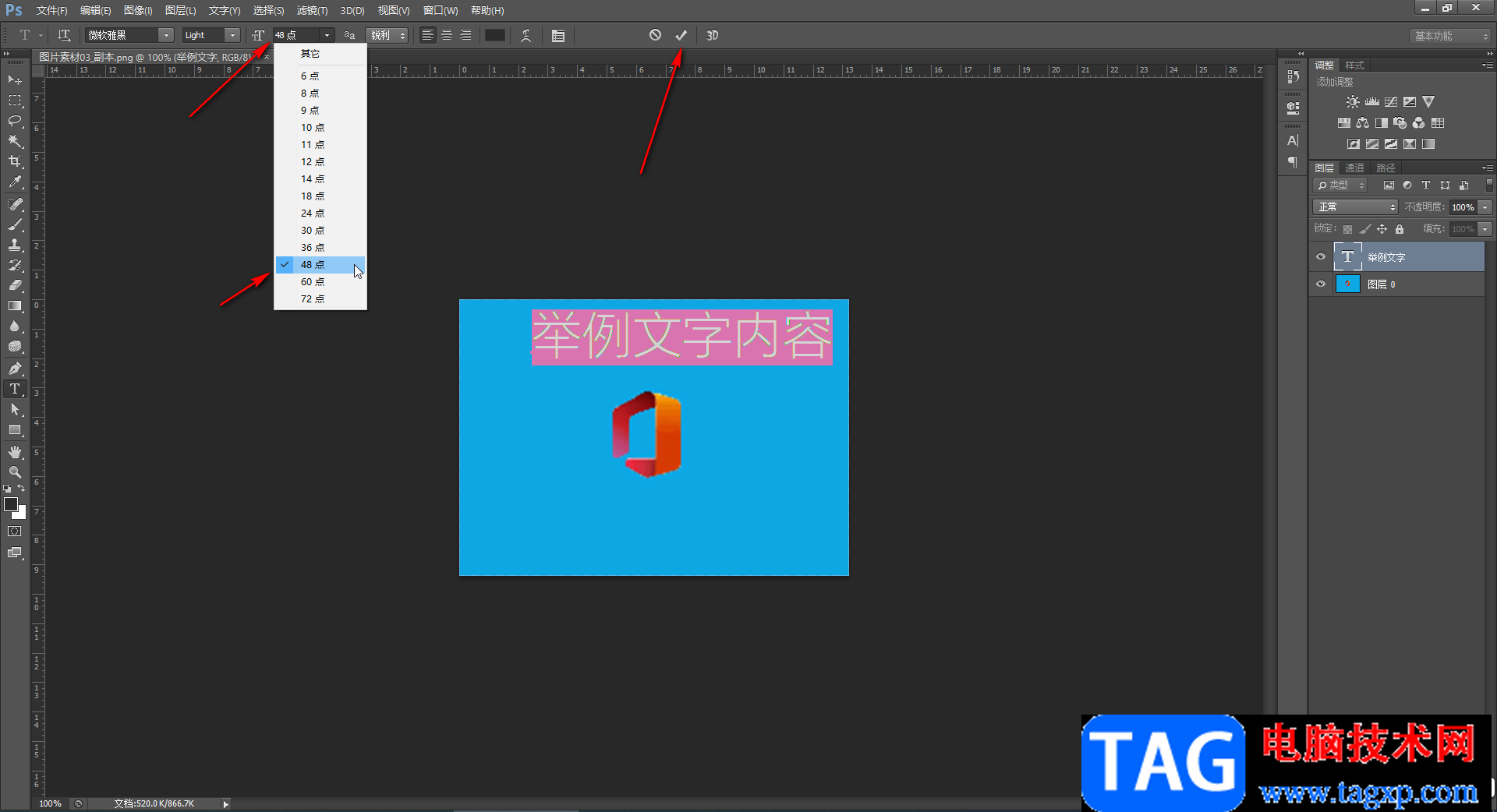The image size is (1497, 812).
Task: Toggle lock all for layer
Action: pos(1400,229)
